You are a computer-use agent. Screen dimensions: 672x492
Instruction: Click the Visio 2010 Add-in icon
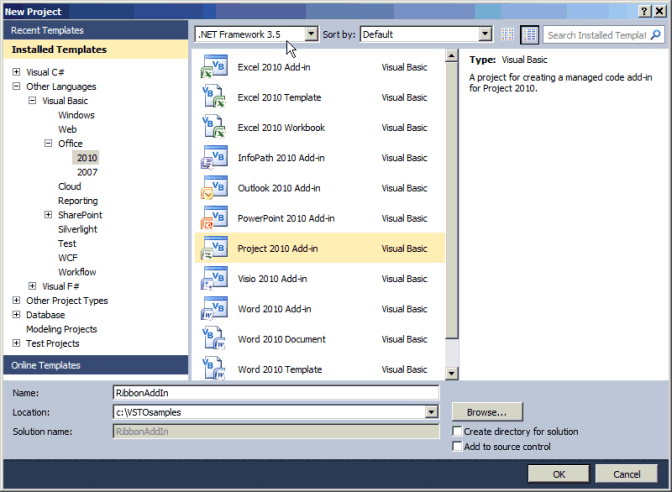[x=214, y=278]
